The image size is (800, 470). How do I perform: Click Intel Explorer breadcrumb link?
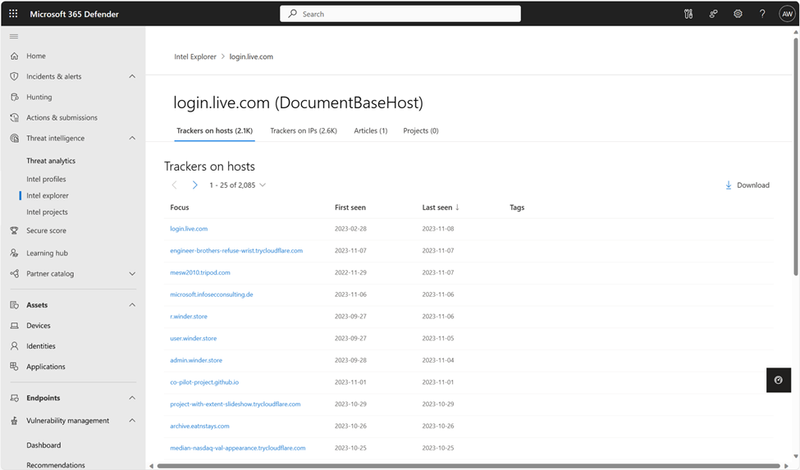pos(195,57)
